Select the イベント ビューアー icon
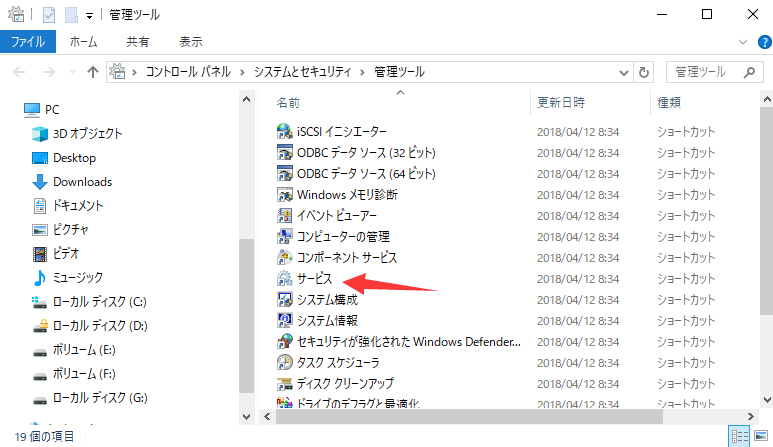The height and width of the screenshot is (447, 773). (284, 215)
